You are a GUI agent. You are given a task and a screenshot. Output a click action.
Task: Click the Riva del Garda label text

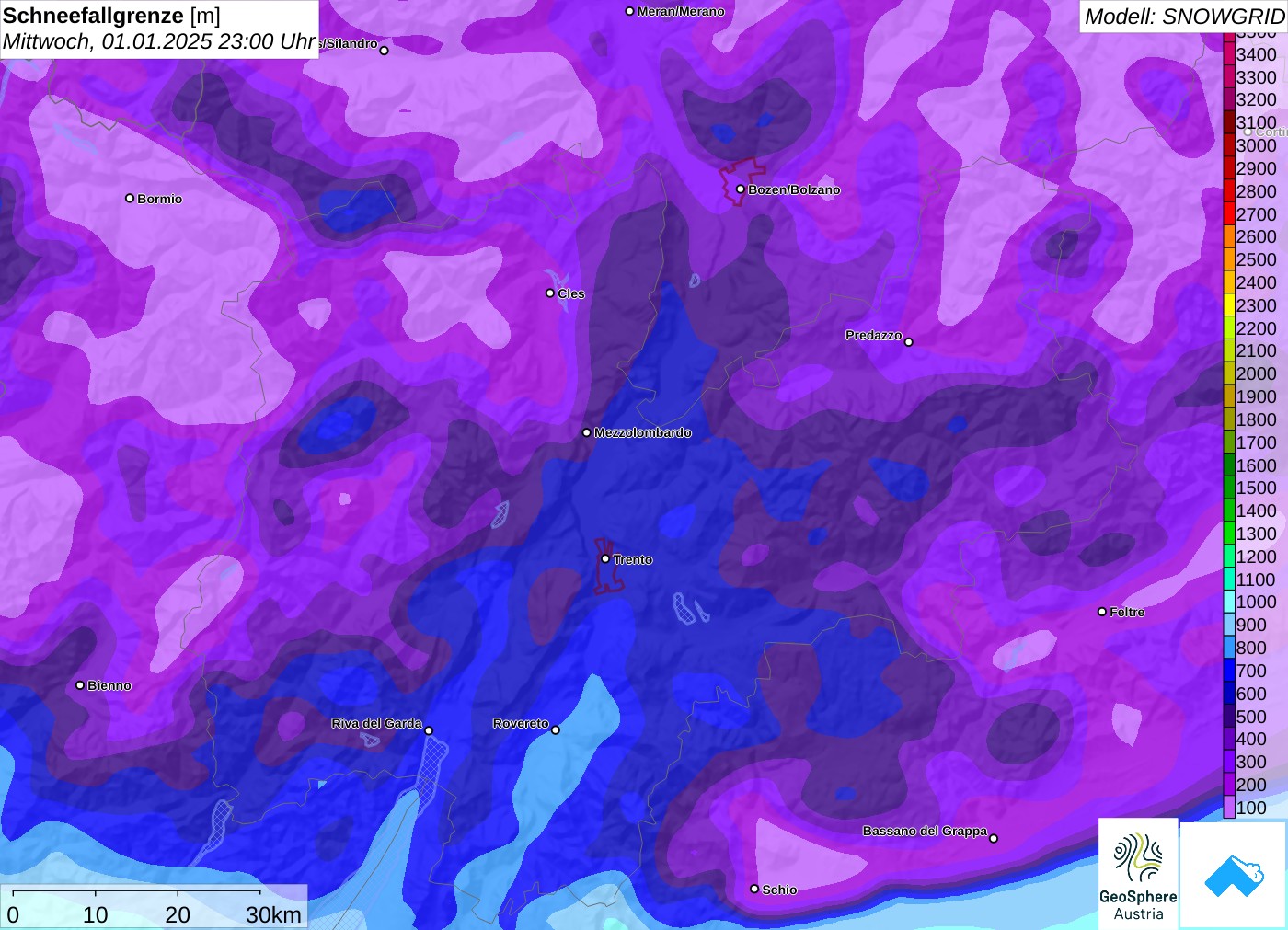coord(376,723)
